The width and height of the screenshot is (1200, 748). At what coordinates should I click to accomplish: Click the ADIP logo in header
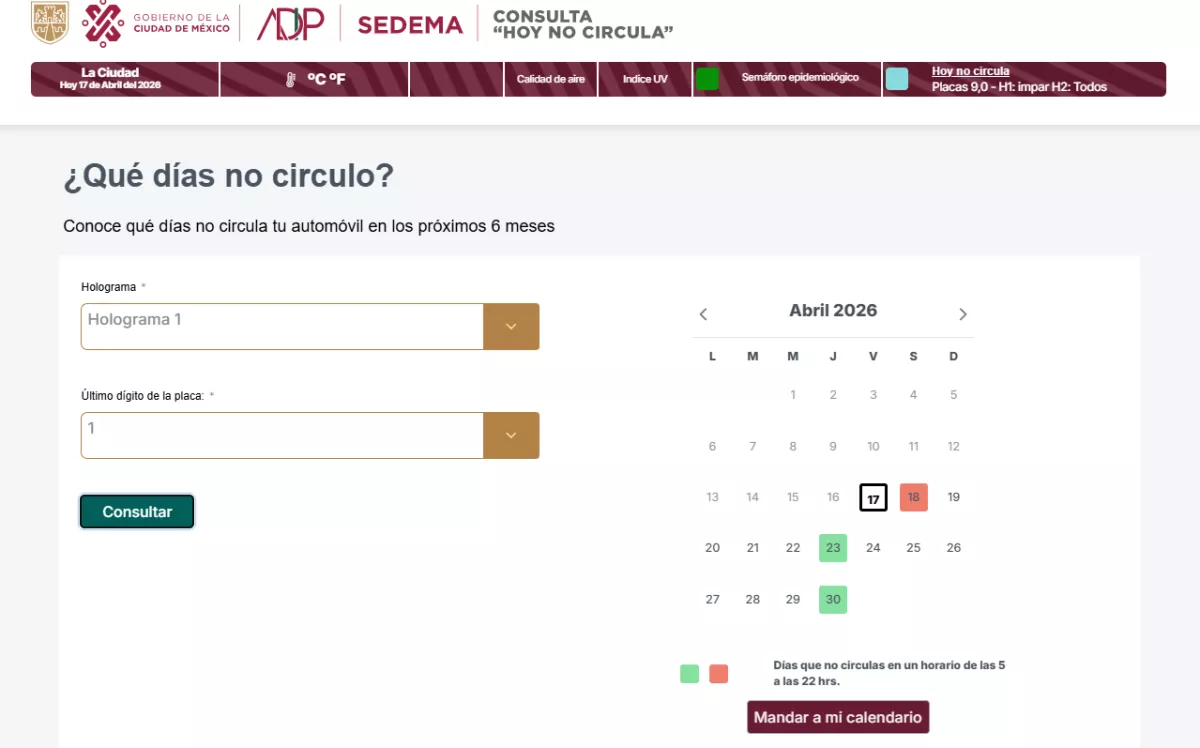click(x=290, y=23)
